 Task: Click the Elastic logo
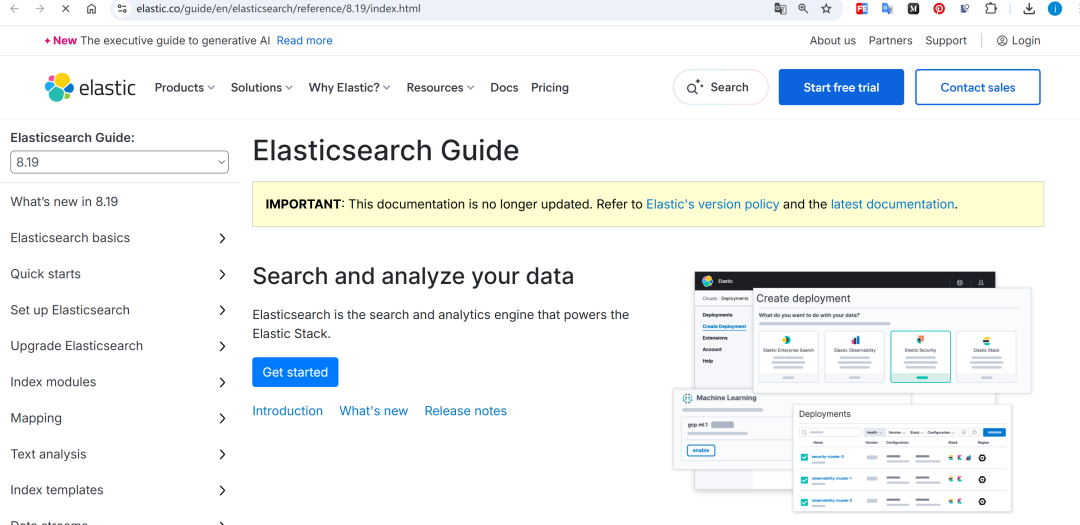point(90,88)
